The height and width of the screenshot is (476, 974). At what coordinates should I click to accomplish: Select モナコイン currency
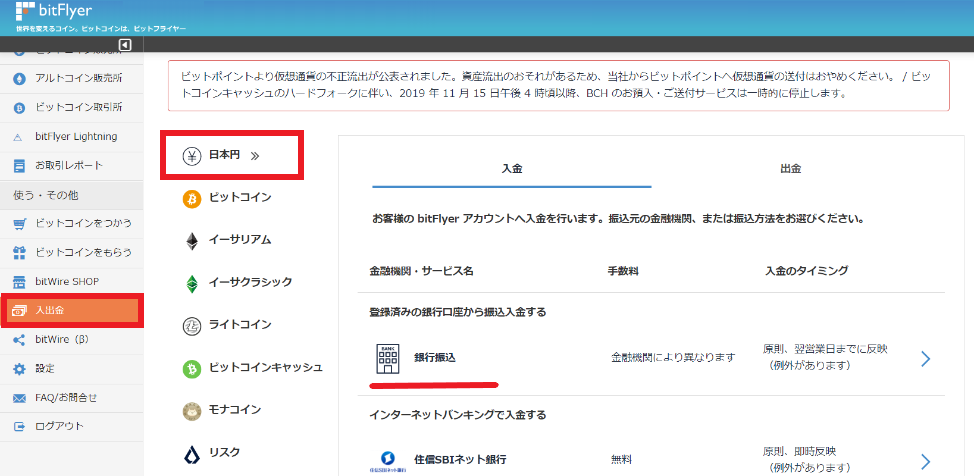[235, 410]
